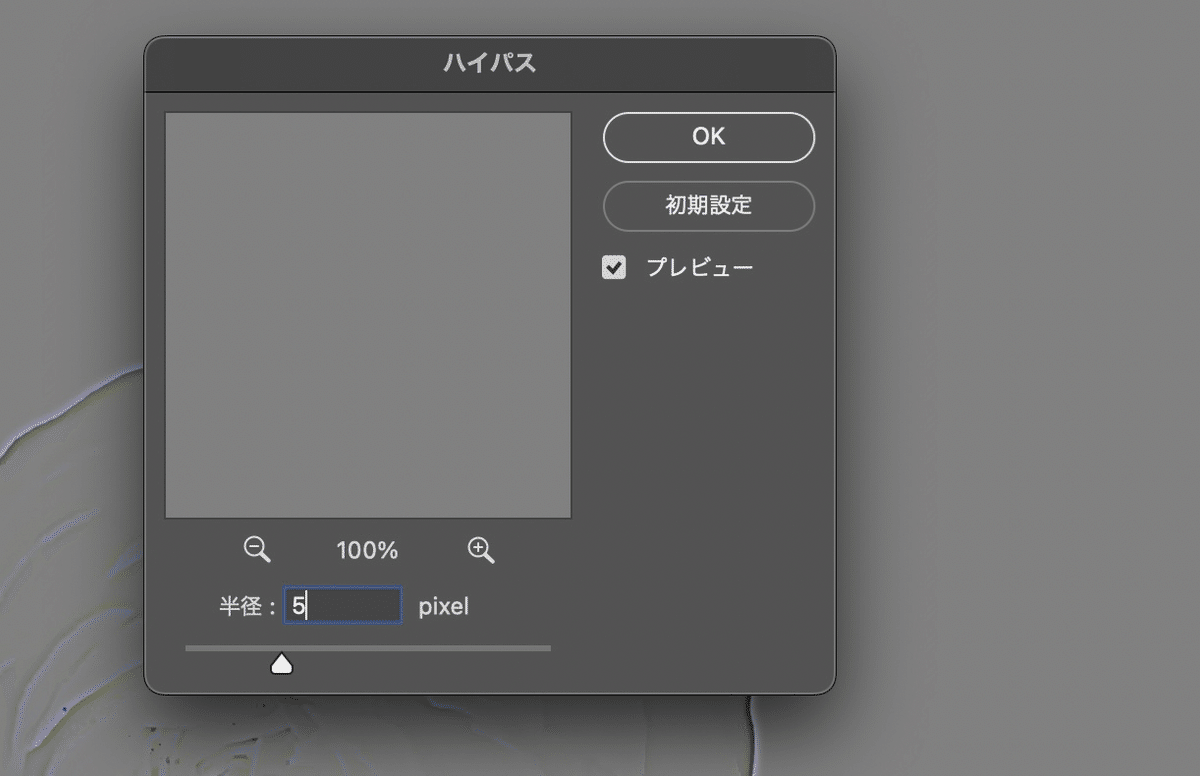Click the 初期設定 button
This screenshot has height=776, width=1200.
[x=709, y=206]
